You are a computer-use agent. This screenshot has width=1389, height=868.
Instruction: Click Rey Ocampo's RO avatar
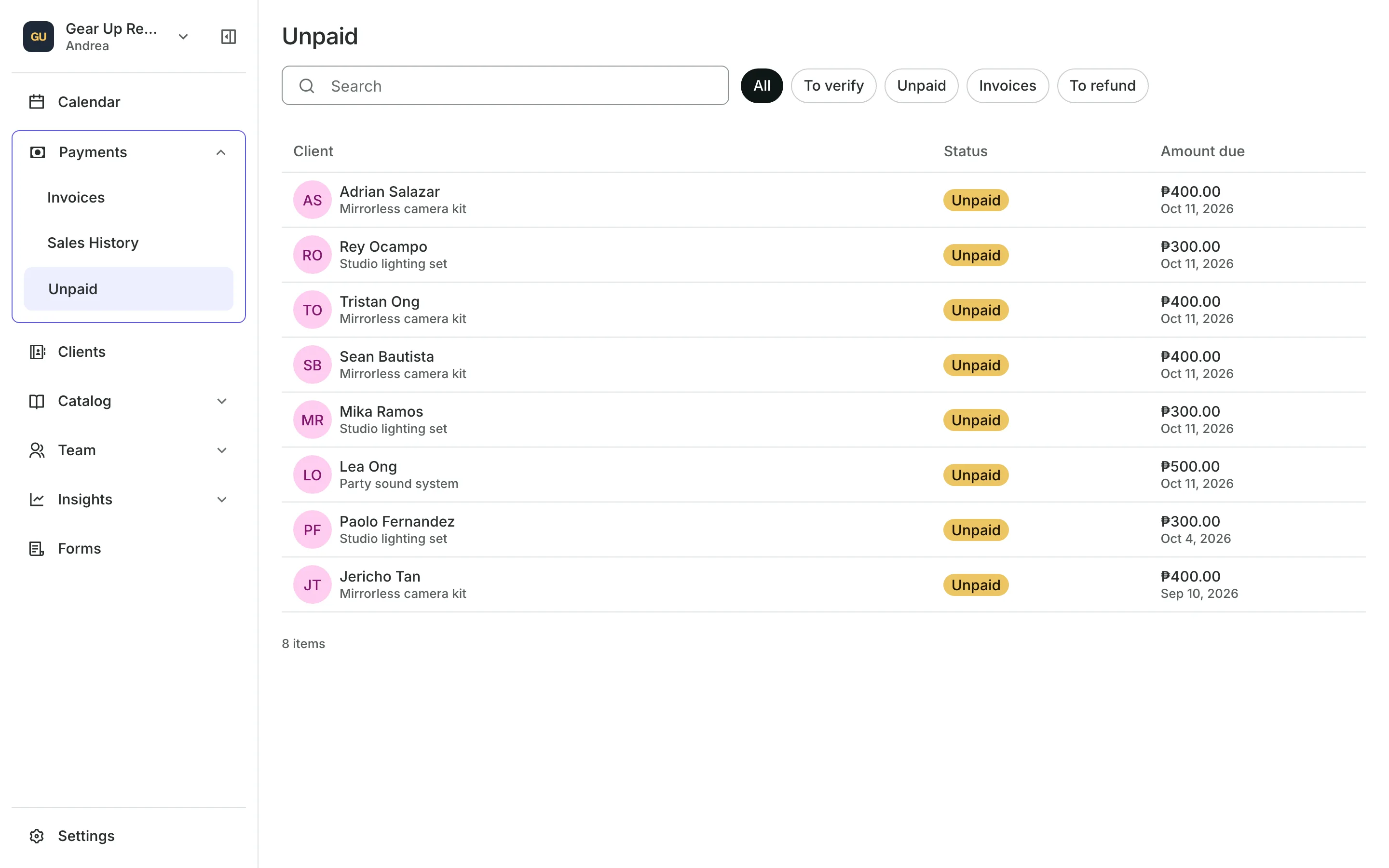tap(312, 255)
